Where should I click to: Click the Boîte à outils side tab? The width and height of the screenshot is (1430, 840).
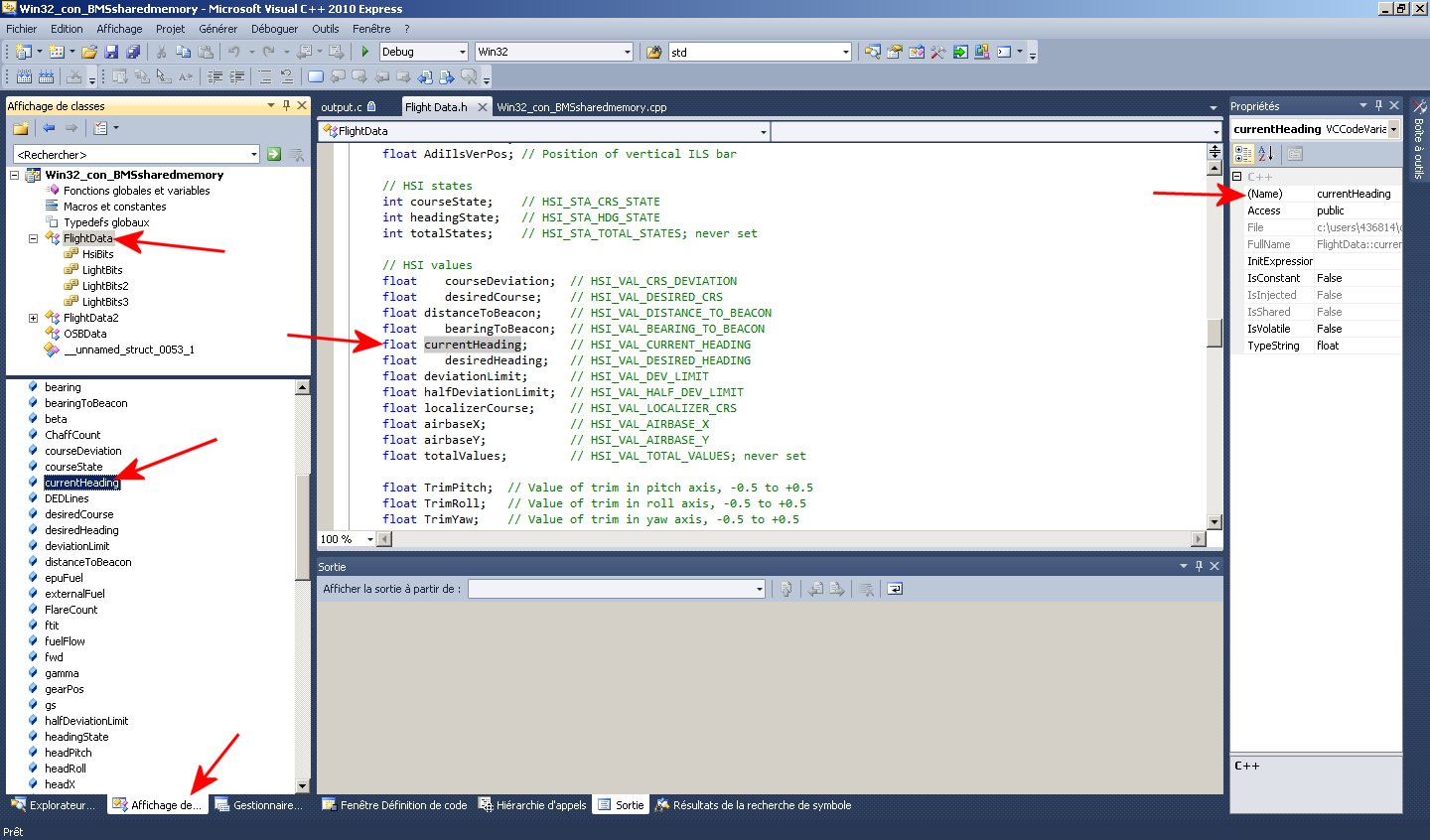(1419, 139)
